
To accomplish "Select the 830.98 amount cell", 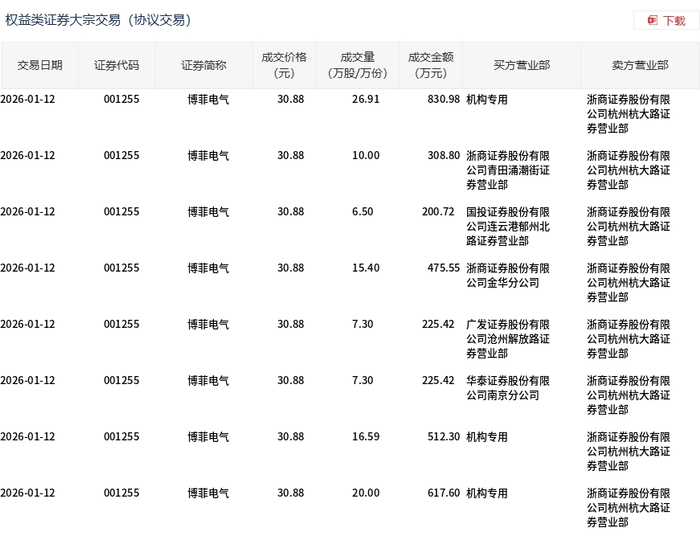I will [x=443, y=99].
